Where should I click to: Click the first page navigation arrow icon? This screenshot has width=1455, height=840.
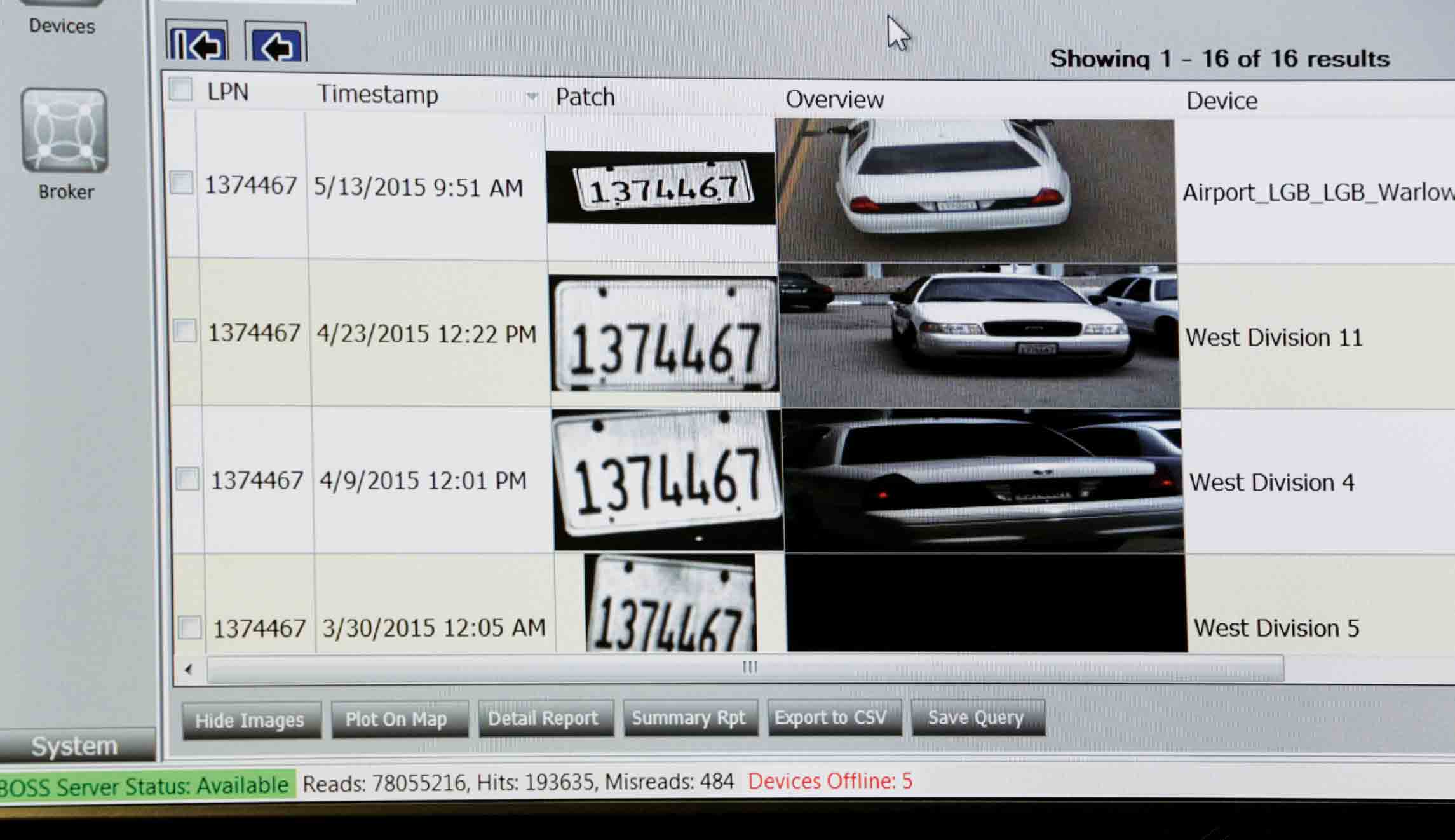point(197,44)
